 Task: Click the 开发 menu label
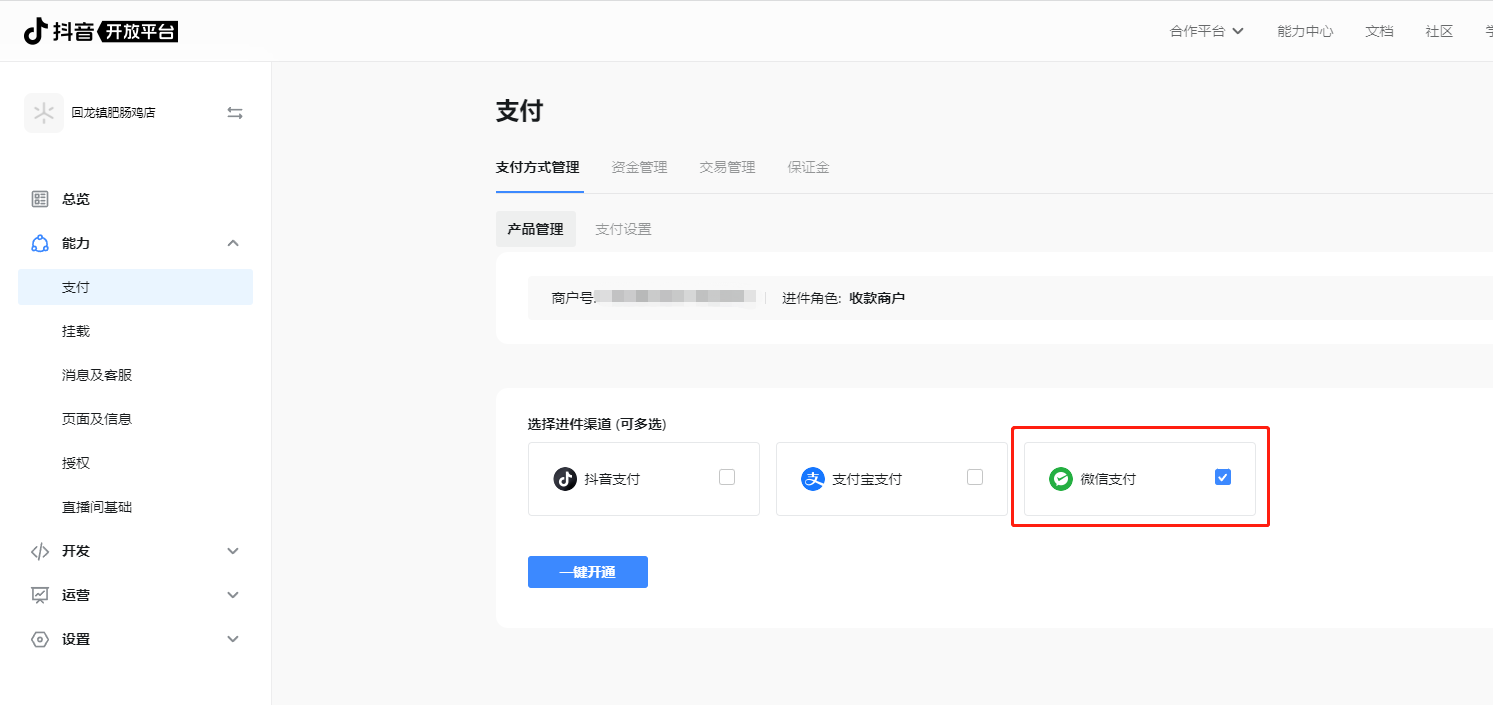[x=76, y=551]
